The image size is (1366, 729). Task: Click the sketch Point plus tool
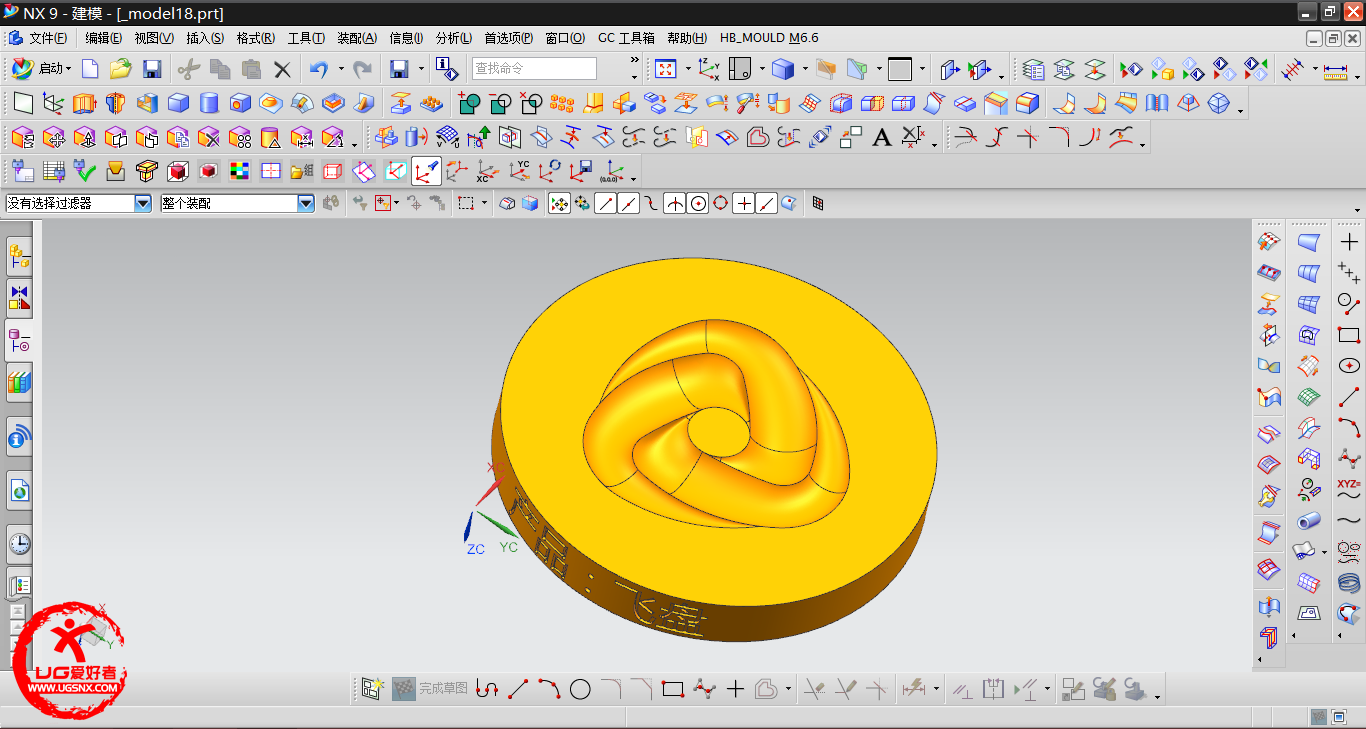click(x=735, y=689)
